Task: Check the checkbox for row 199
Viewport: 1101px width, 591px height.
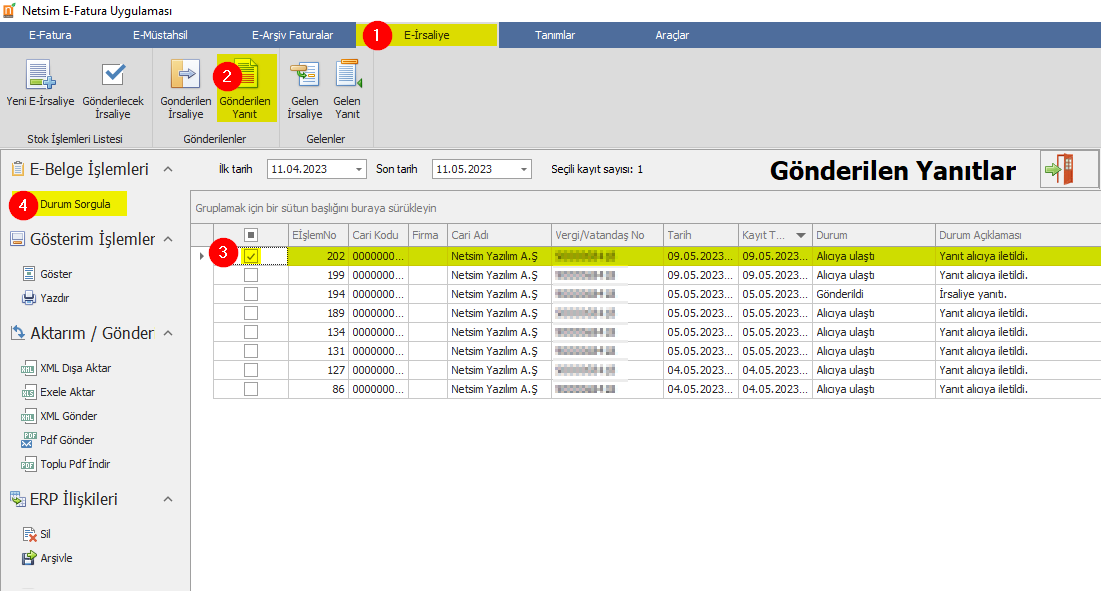Action: 251,275
